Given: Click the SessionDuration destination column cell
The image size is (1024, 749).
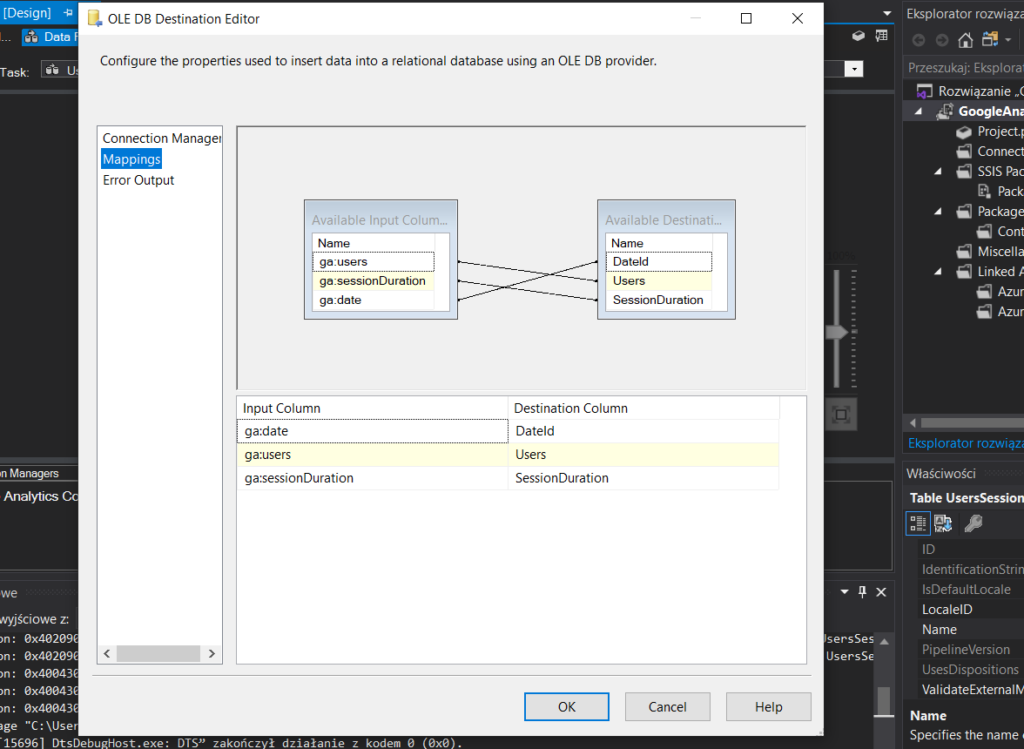Looking at the screenshot, I should click(x=643, y=478).
